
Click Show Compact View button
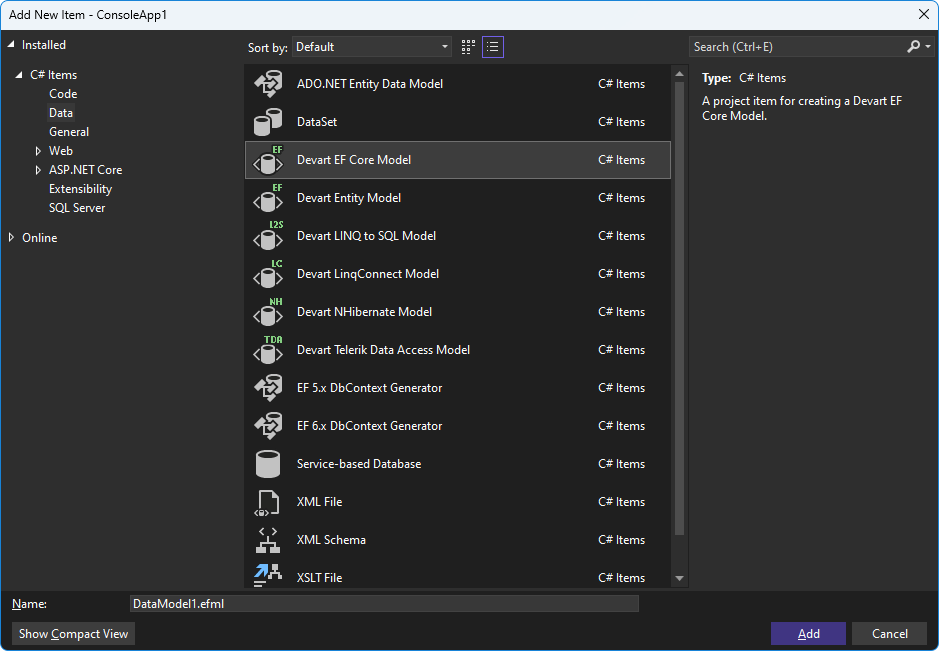[x=73, y=634]
